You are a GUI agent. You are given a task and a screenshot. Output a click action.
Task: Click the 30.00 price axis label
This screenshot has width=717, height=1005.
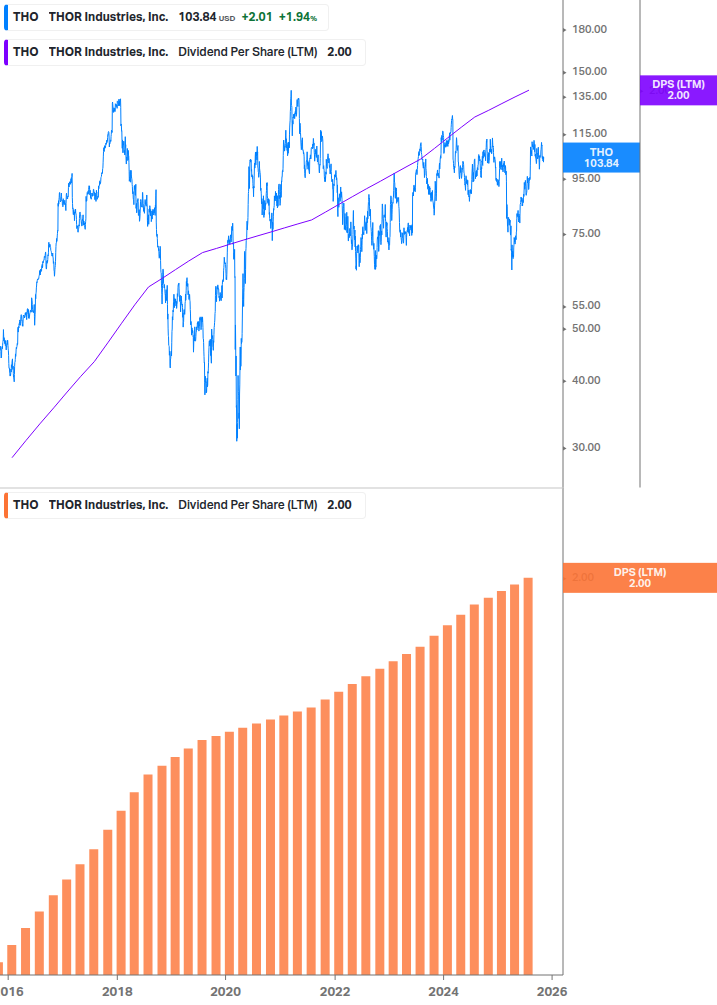tap(586, 447)
